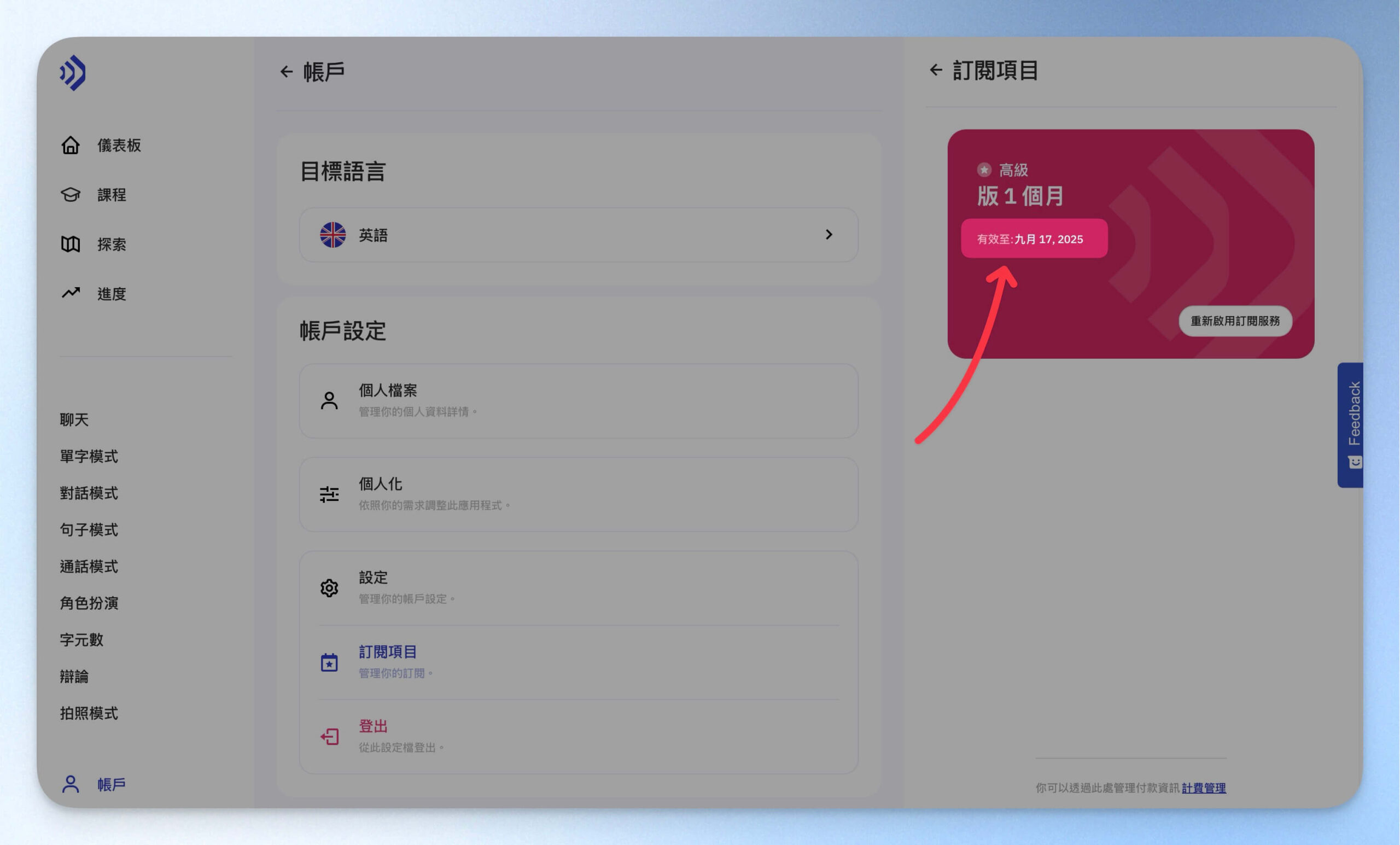Click the Feedback tab smiley icon
The height and width of the screenshot is (845, 1400).
tap(1355, 462)
